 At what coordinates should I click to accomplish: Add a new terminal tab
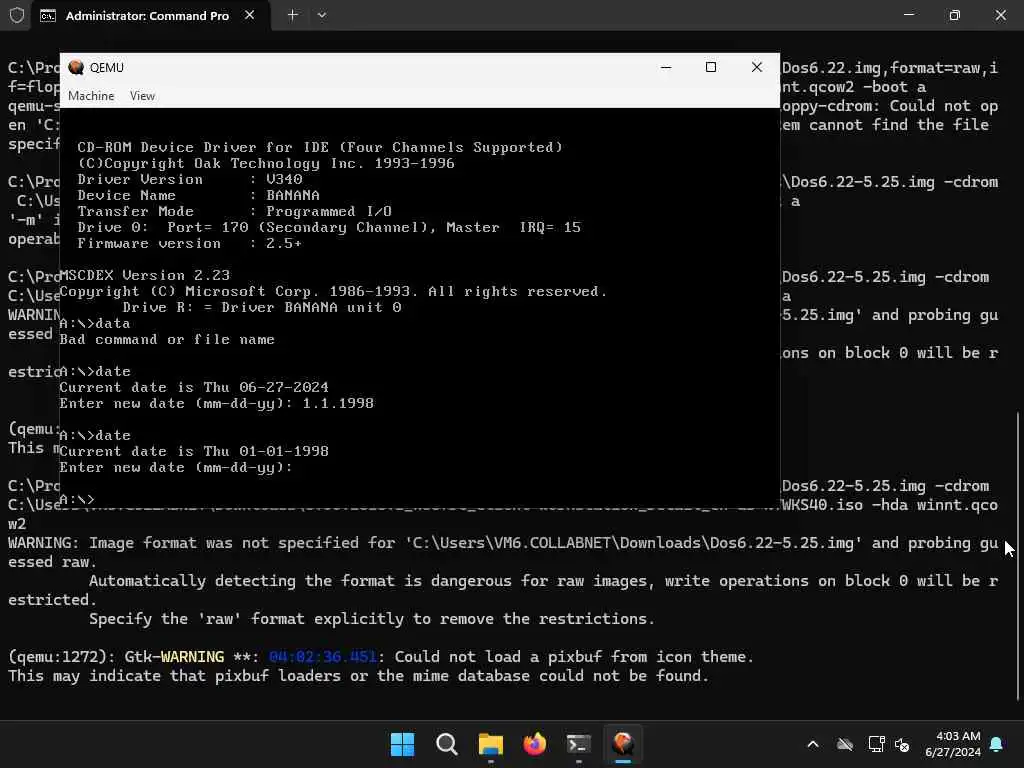tap(293, 15)
